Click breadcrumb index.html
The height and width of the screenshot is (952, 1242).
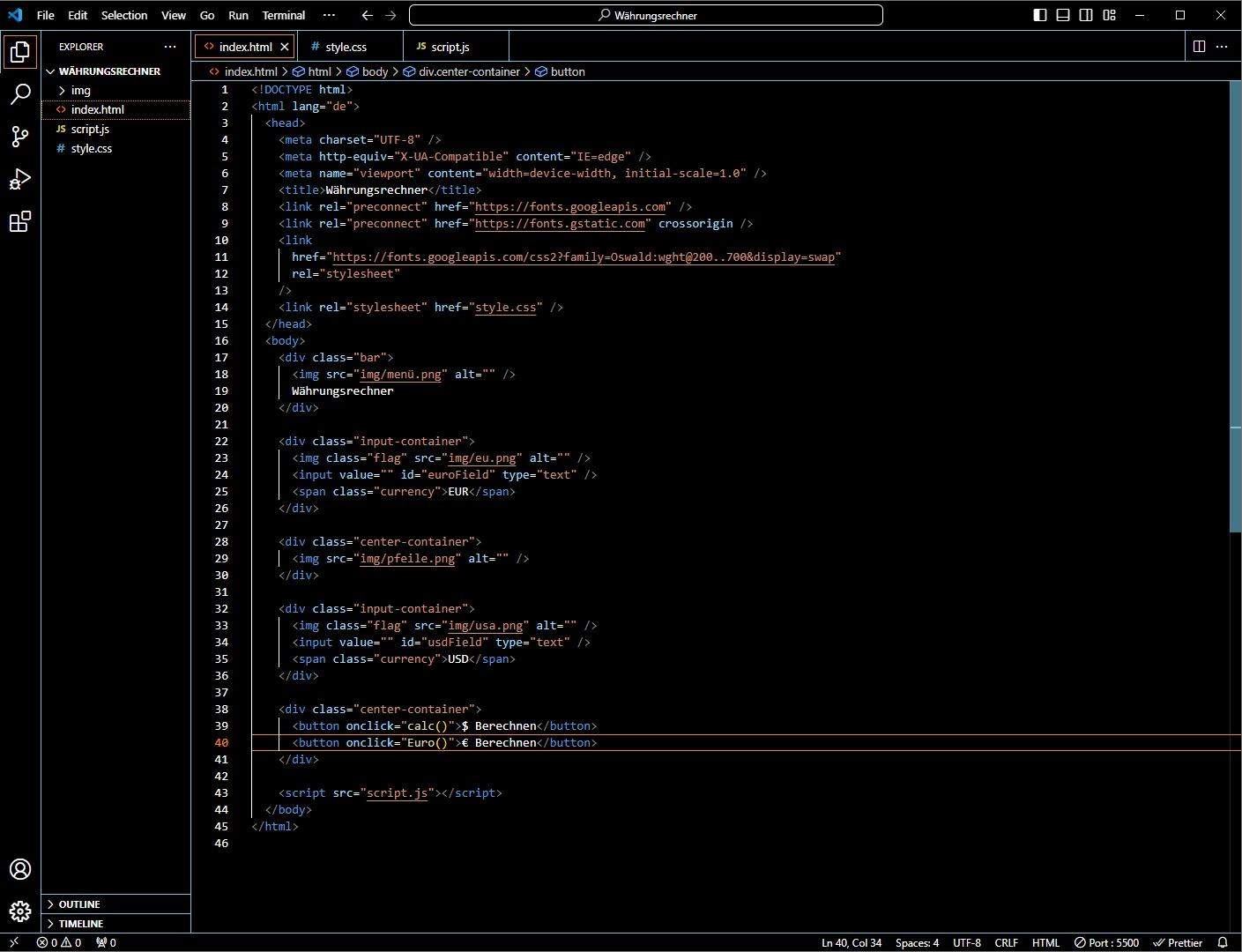(x=243, y=71)
